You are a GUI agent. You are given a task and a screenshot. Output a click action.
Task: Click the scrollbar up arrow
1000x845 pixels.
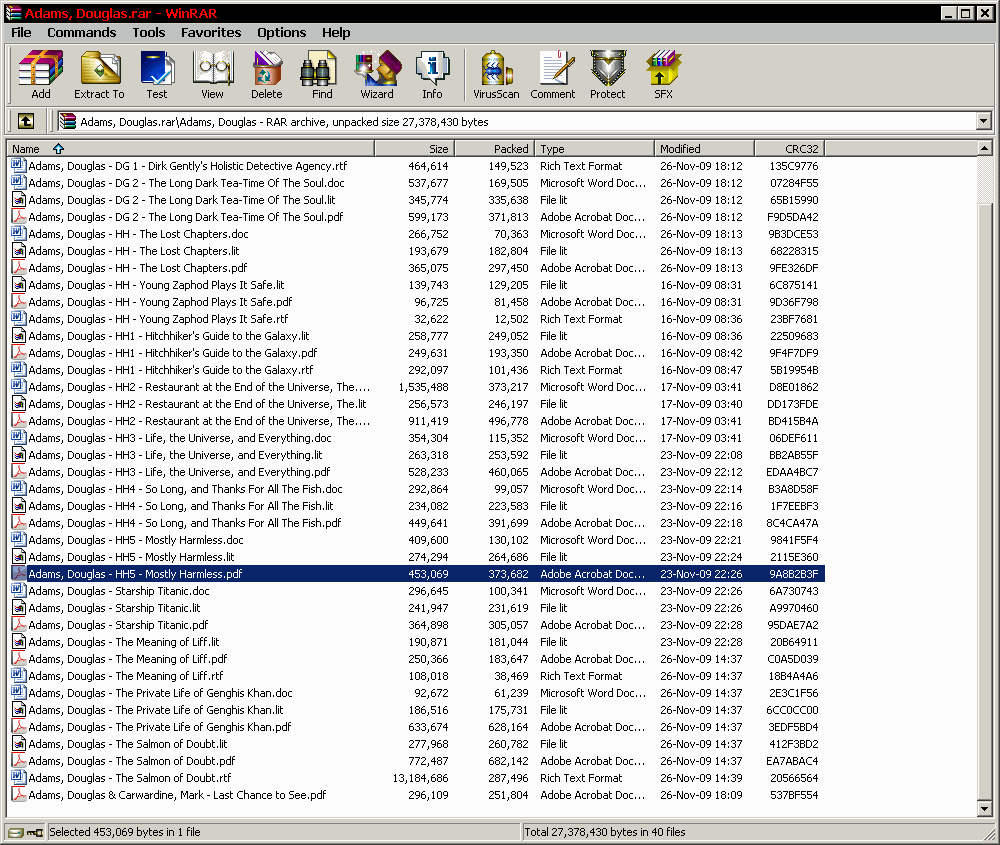[x=984, y=149]
